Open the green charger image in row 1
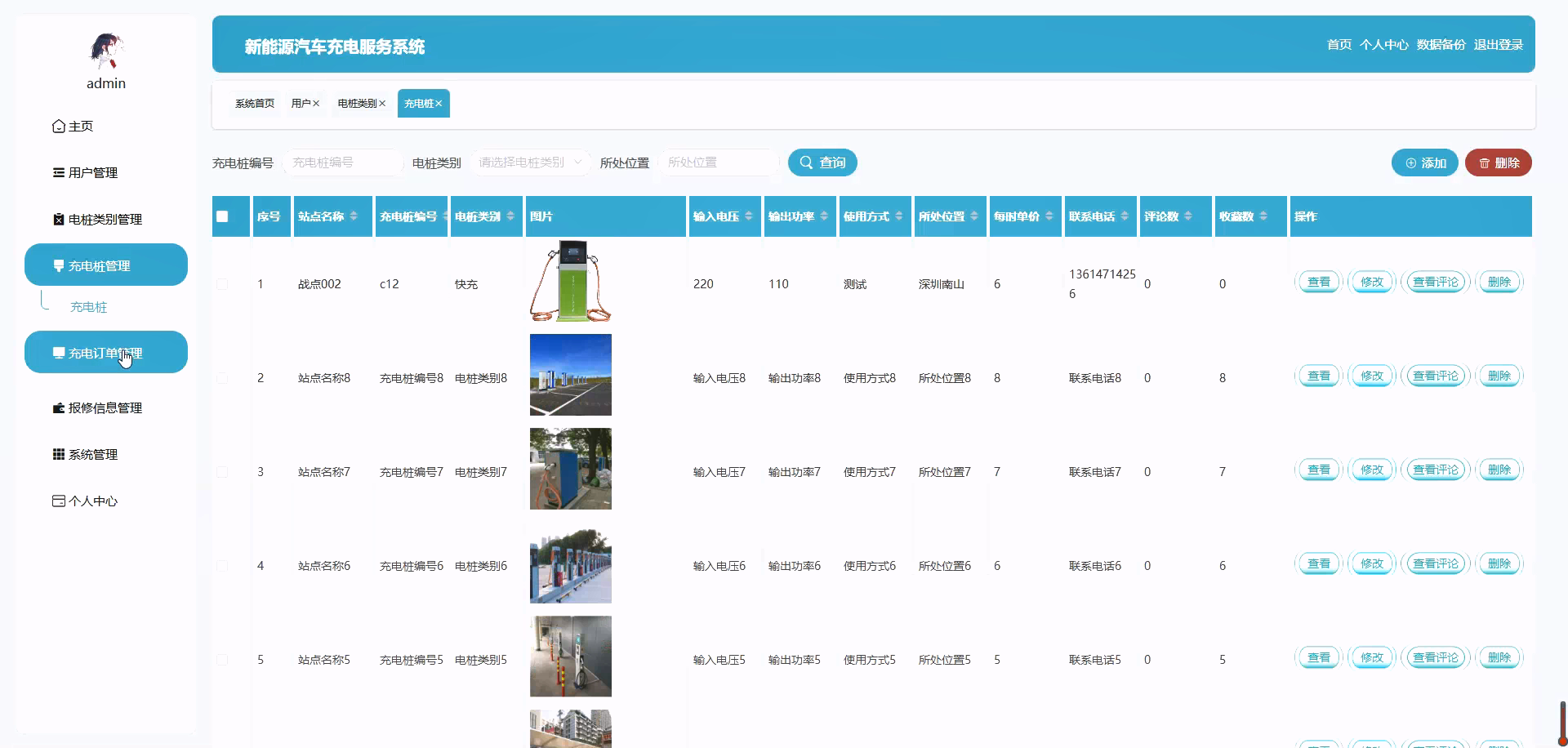This screenshot has width=1568, height=748. click(571, 281)
